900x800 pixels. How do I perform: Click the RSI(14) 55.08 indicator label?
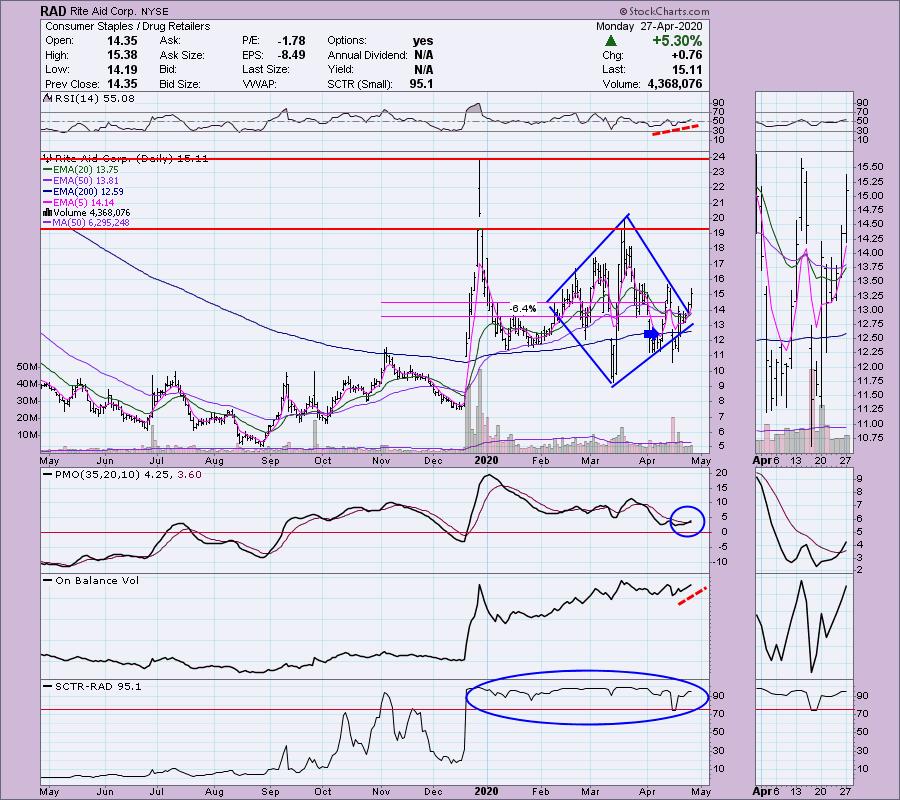(94, 99)
